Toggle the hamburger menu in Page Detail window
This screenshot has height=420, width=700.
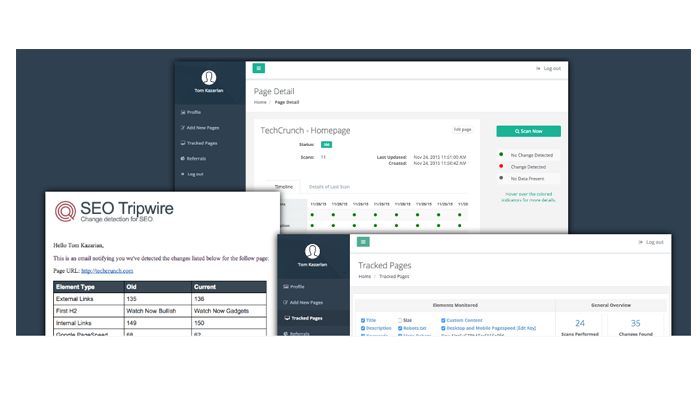(x=258, y=68)
